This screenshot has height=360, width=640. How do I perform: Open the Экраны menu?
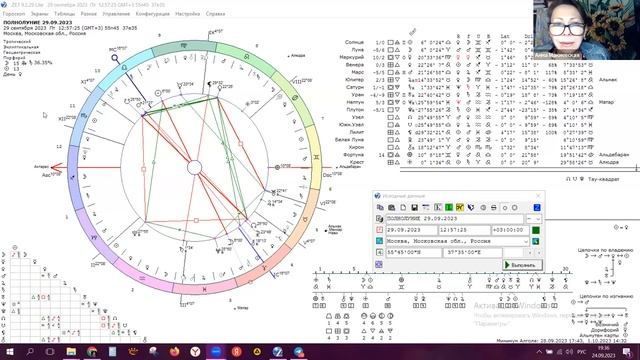40,14
